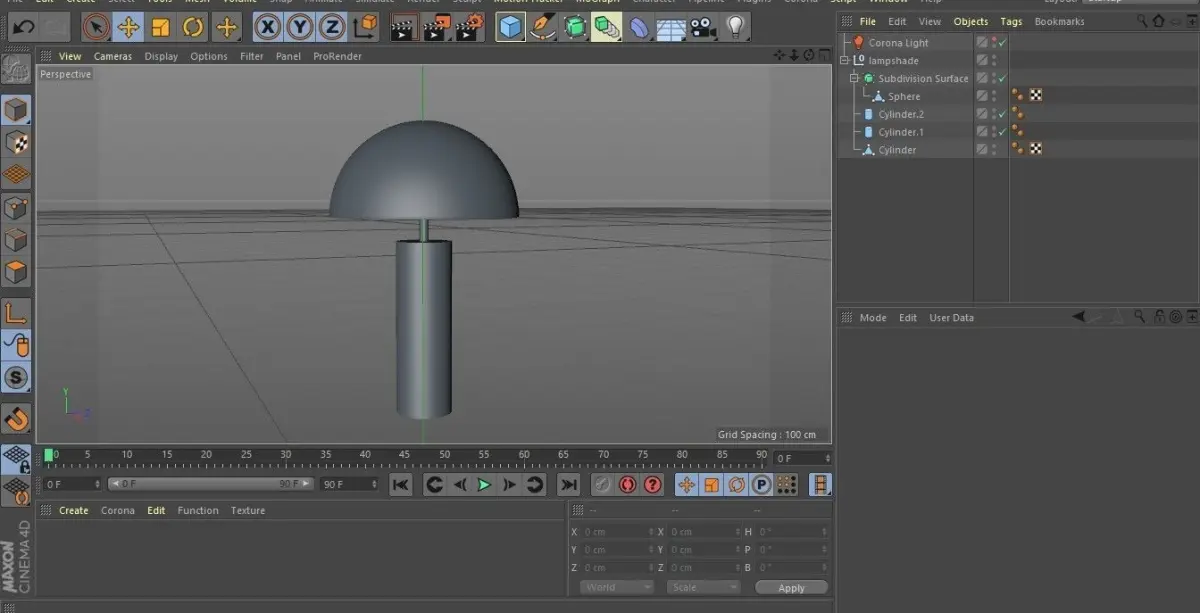The height and width of the screenshot is (613, 1200).
Task: Click Render to Picture Viewer icon
Action: (x=437, y=27)
